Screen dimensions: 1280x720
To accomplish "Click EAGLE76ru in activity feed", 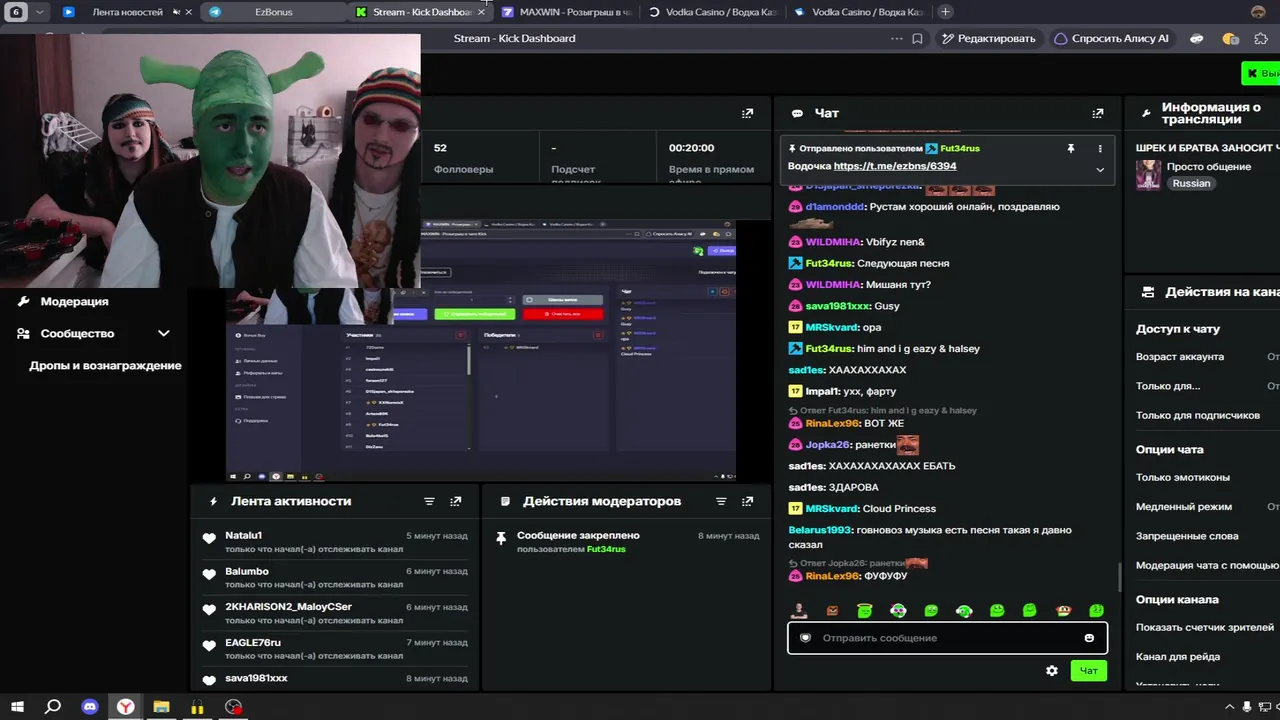I will [253, 643].
